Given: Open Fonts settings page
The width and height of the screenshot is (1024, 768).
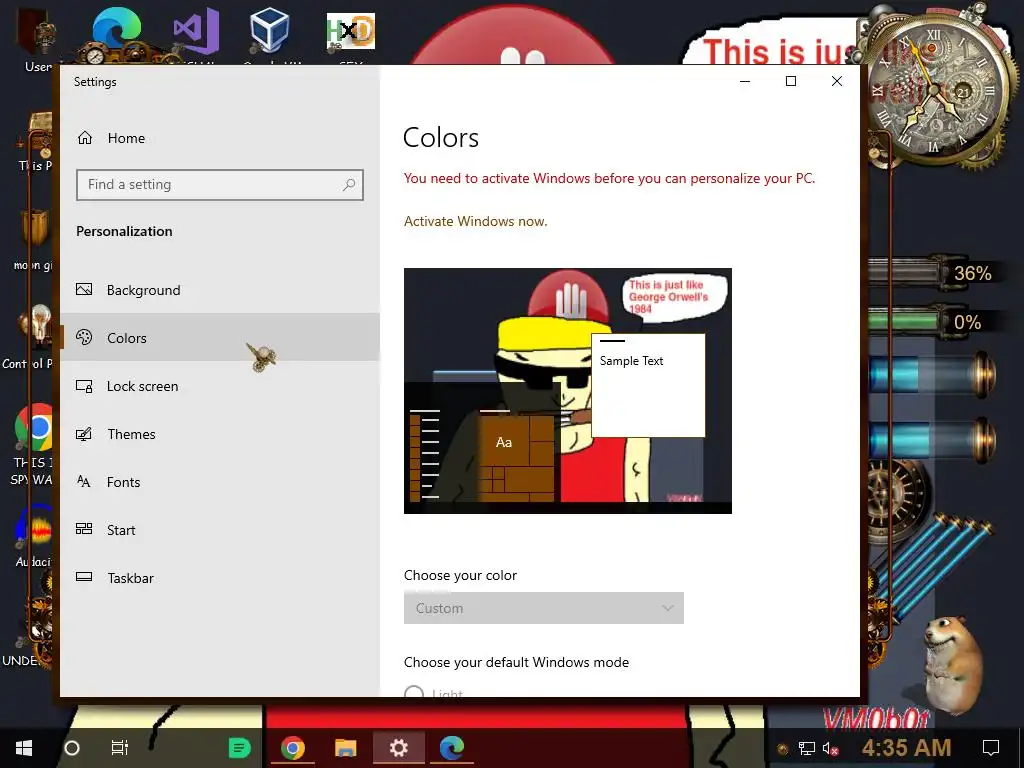Looking at the screenshot, I should point(219,482).
